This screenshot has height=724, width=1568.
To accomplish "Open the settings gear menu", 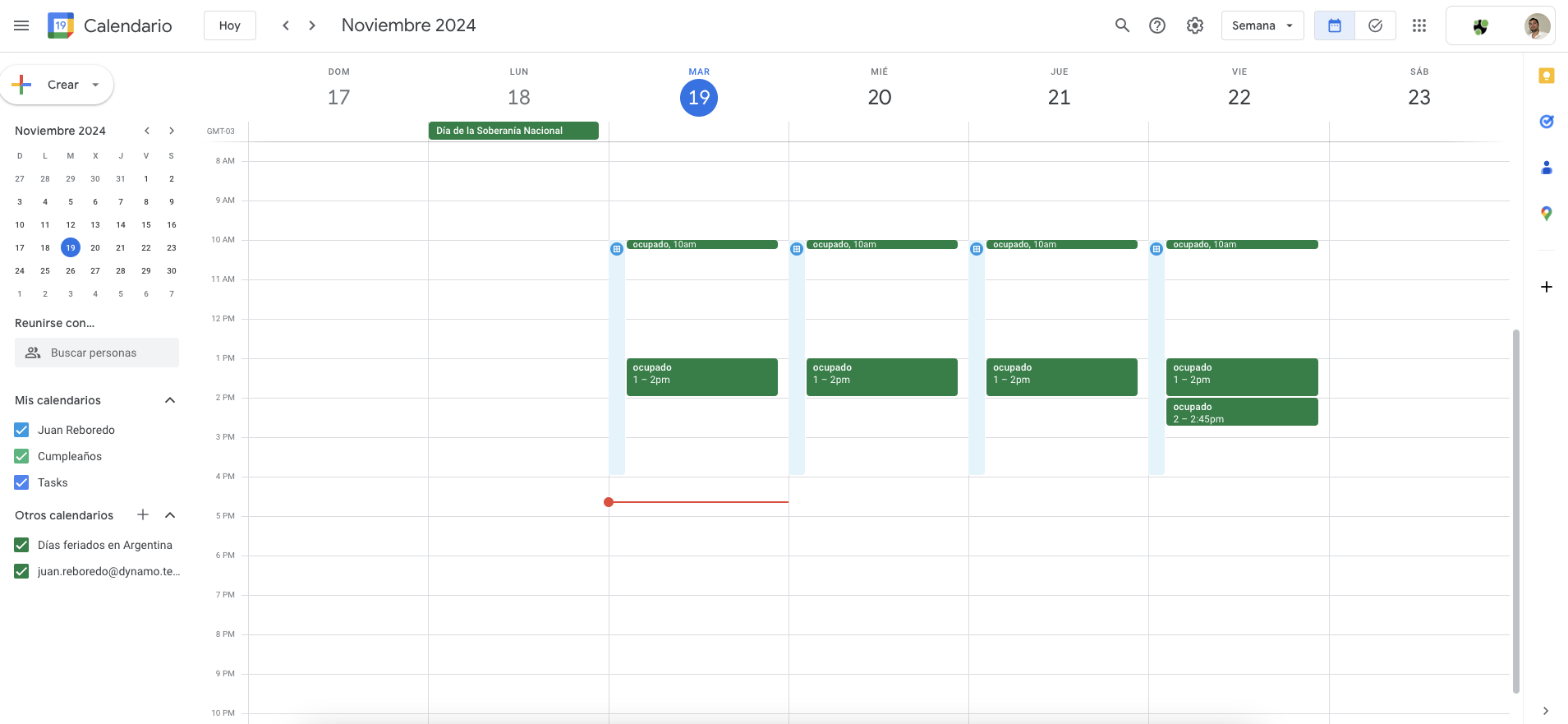I will coord(1195,25).
